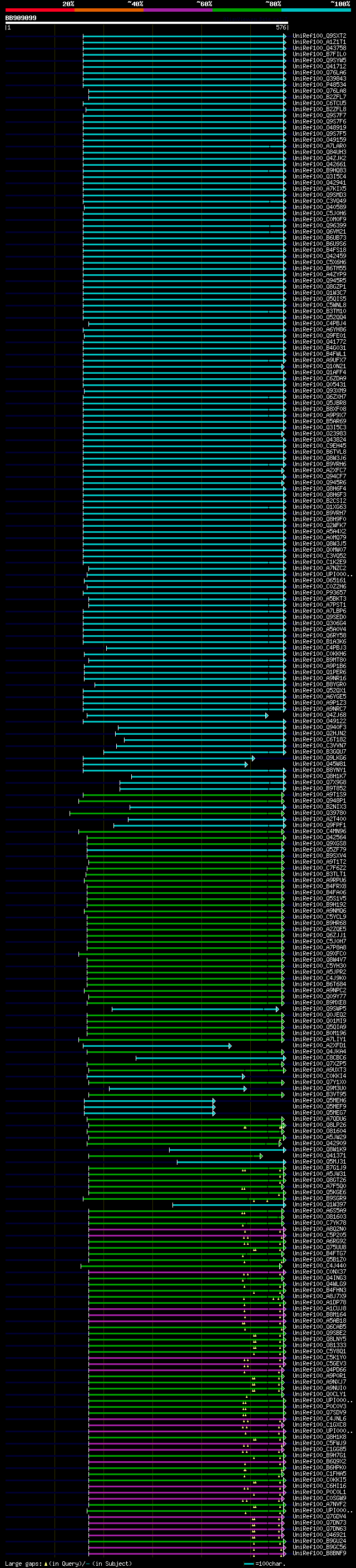The width and height of the screenshot is (356, 1568).
Task: Open hit UniRef100_C5K1Y0
Action: click(x=319, y=1357)
